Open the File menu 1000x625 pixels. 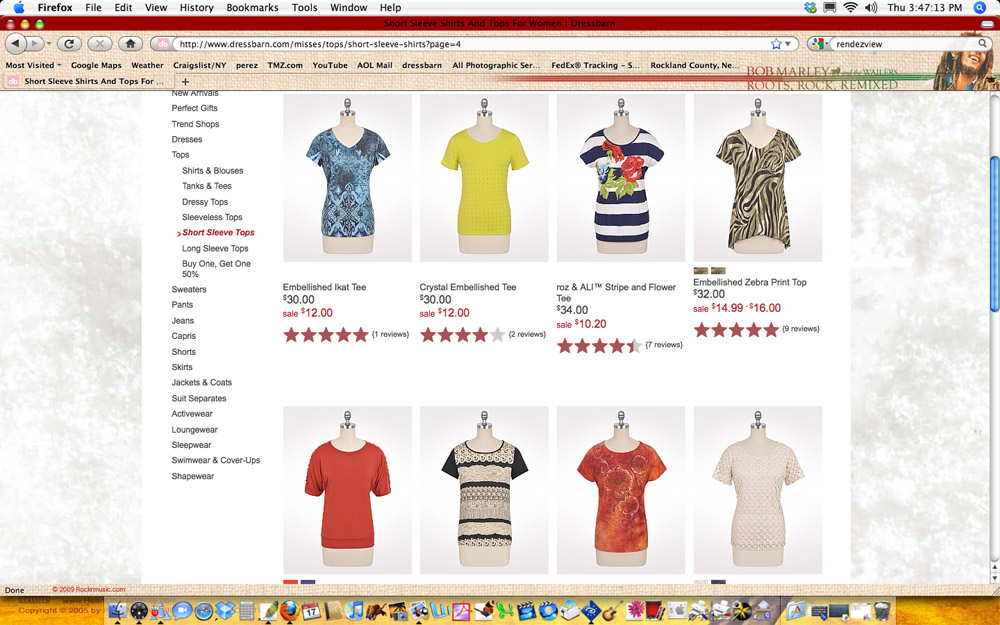point(93,8)
